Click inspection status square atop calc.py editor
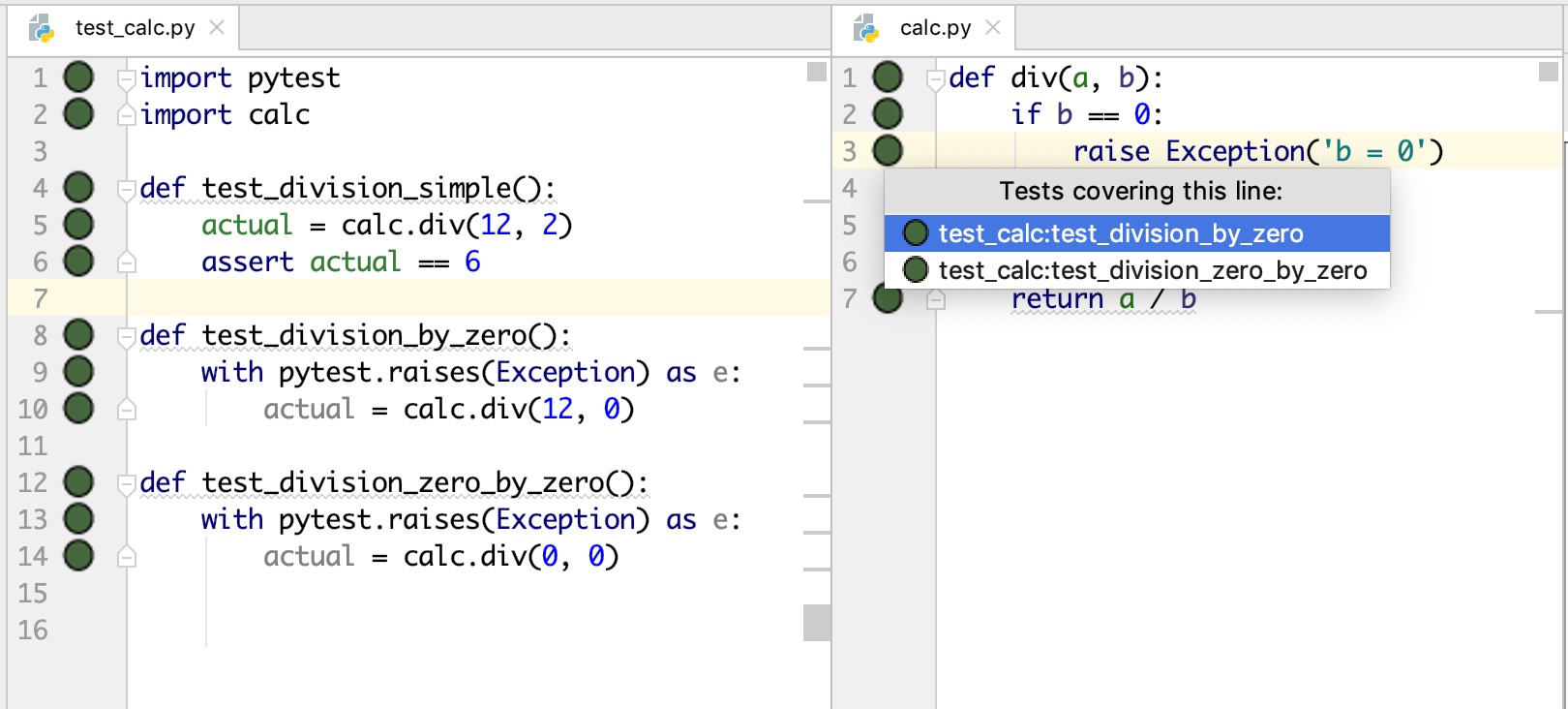 pos(1548,72)
